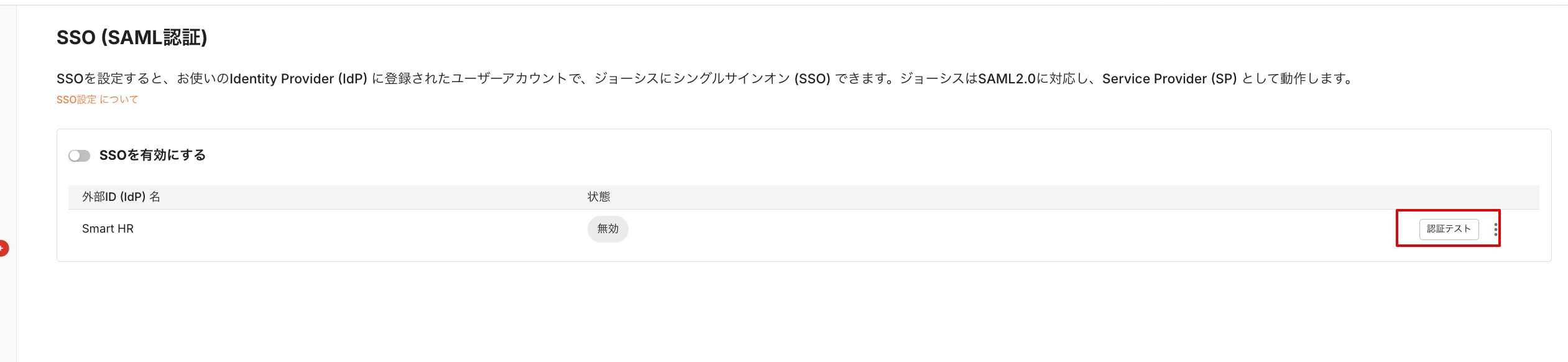
Task: Click the narrow gray left sidebar strip
Action: (x=8, y=155)
